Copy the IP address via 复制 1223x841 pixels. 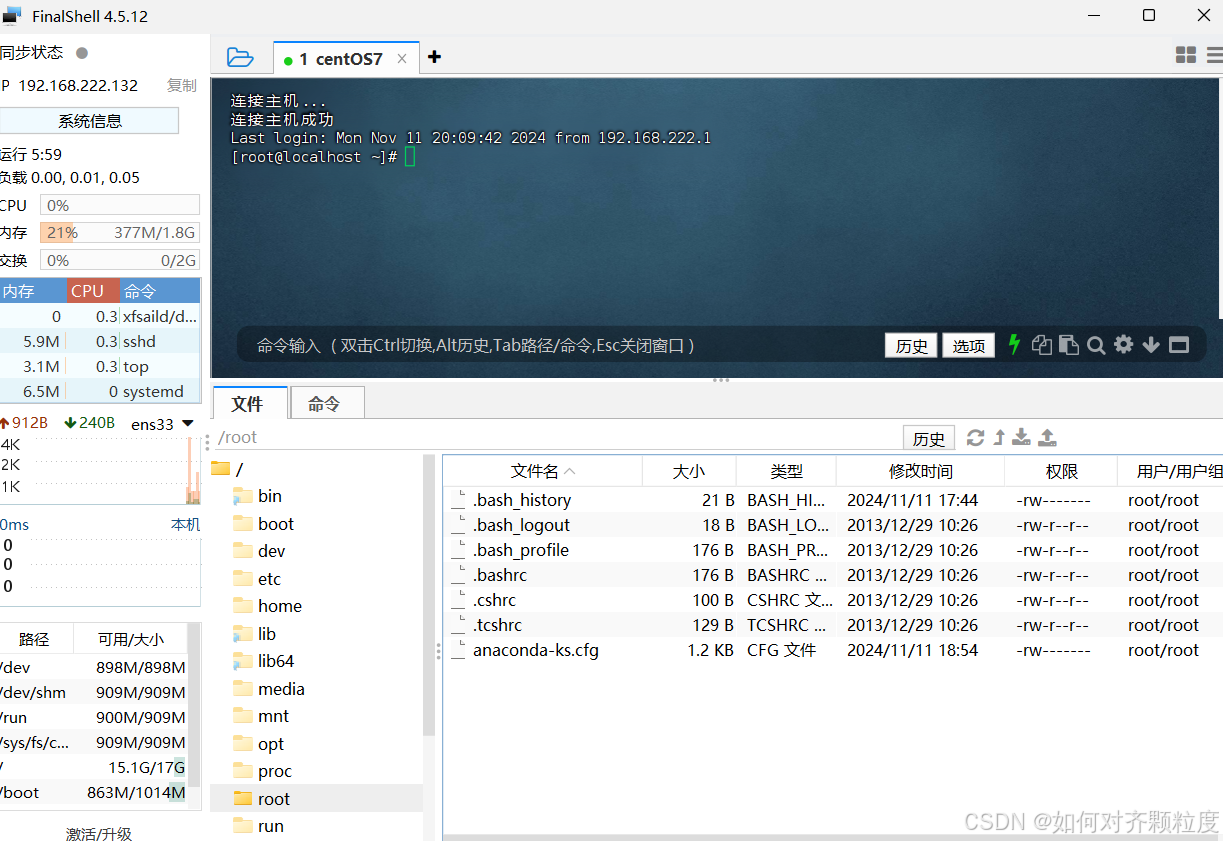[x=182, y=86]
